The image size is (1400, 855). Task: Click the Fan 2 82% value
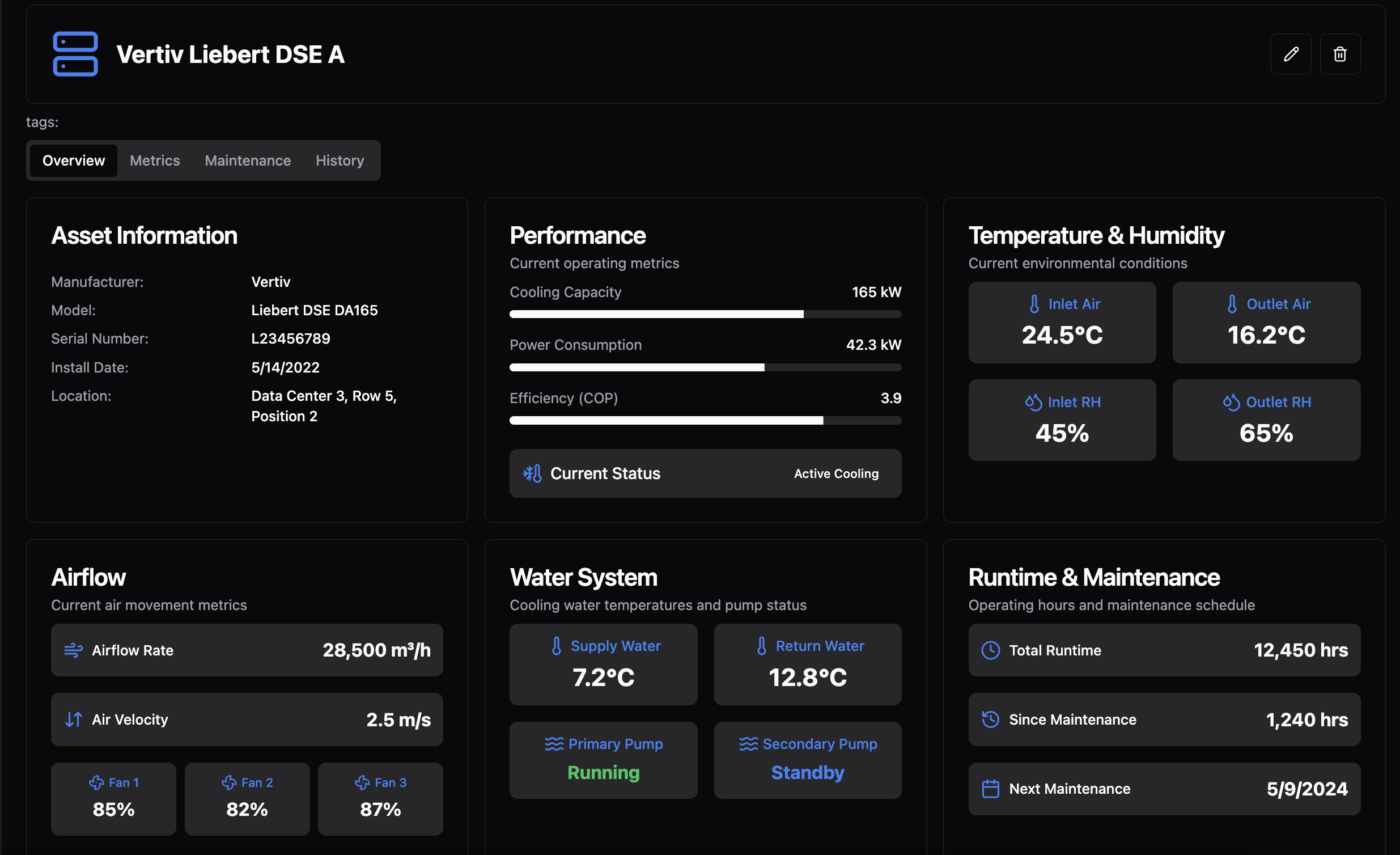coord(247,810)
